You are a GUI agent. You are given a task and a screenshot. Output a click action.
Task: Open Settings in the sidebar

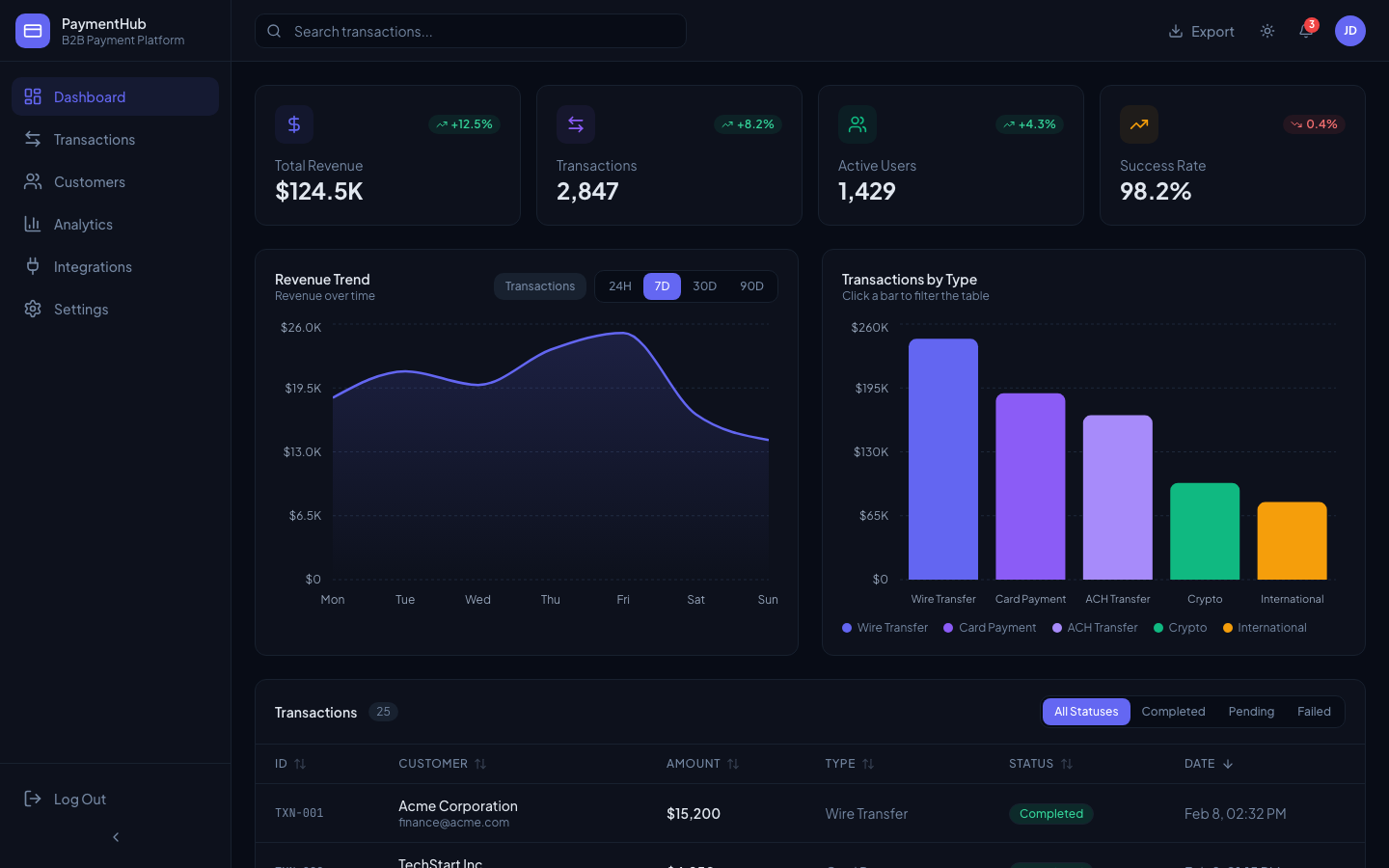click(116, 309)
